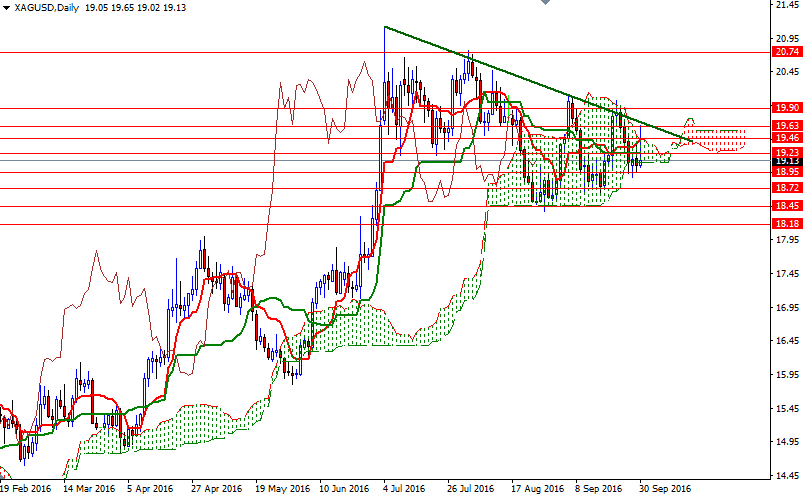Screen dimensions: 805x496
Task: Click the 15.45 price scale value
Action: 788,409
